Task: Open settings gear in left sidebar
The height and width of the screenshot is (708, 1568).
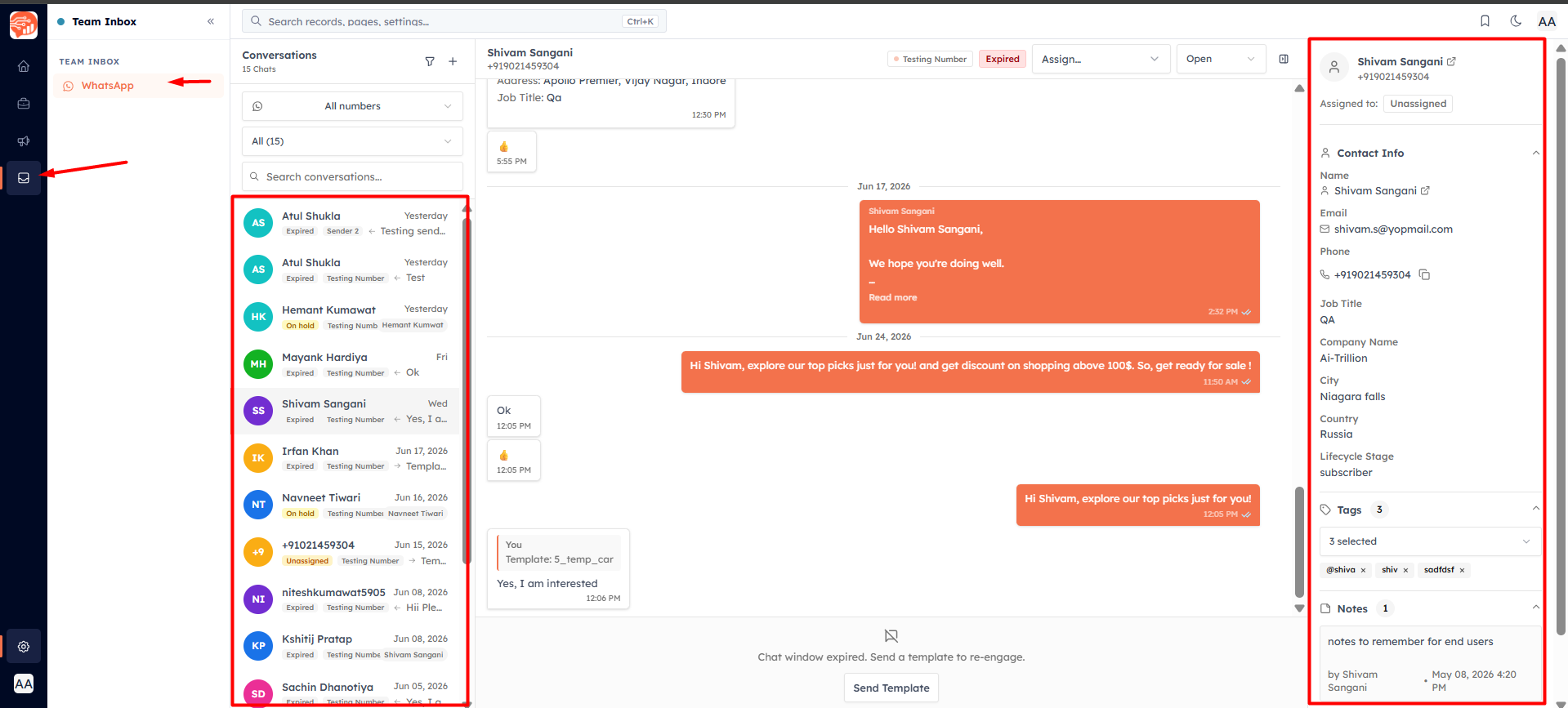Action: pos(24,646)
